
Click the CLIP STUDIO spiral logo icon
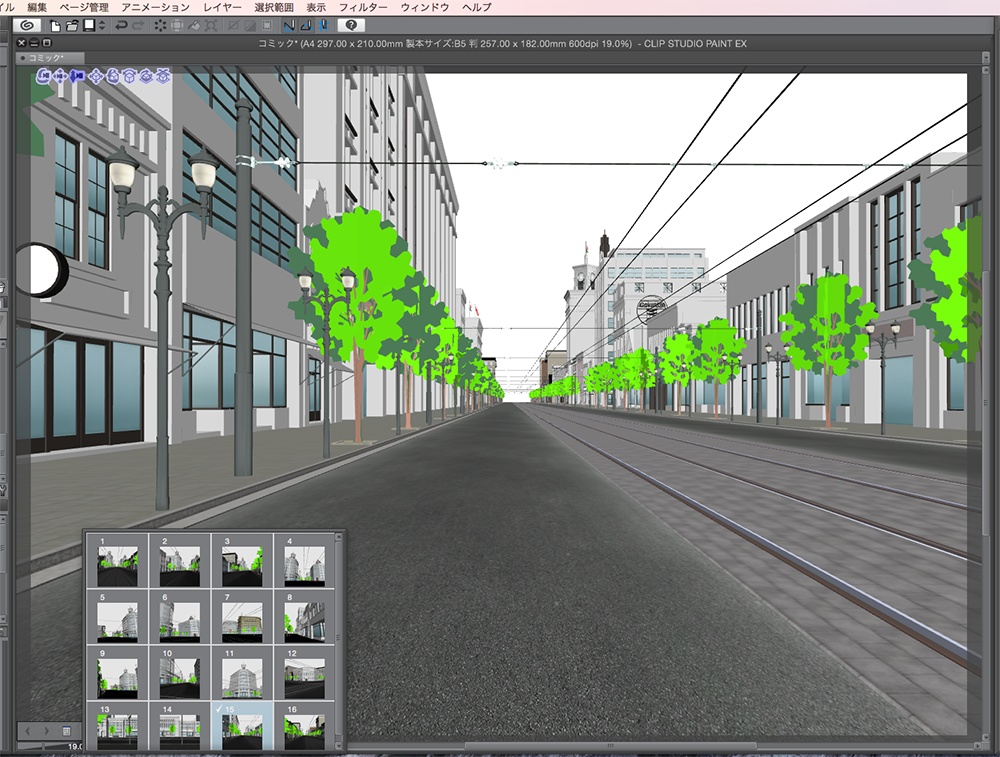[27, 25]
